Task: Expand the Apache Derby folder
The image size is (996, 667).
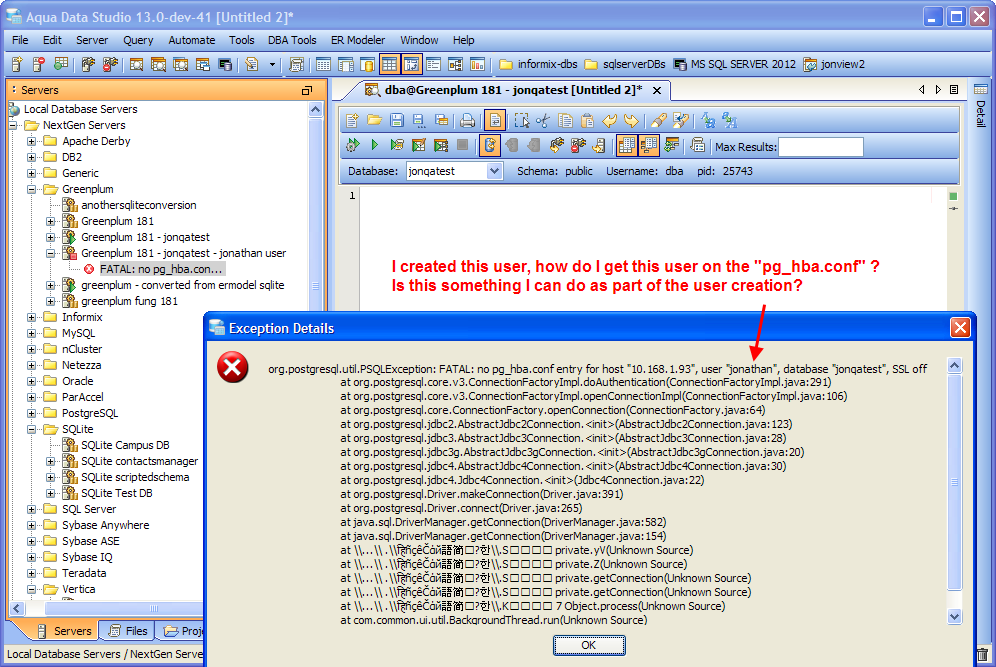Action: click(x=31, y=141)
